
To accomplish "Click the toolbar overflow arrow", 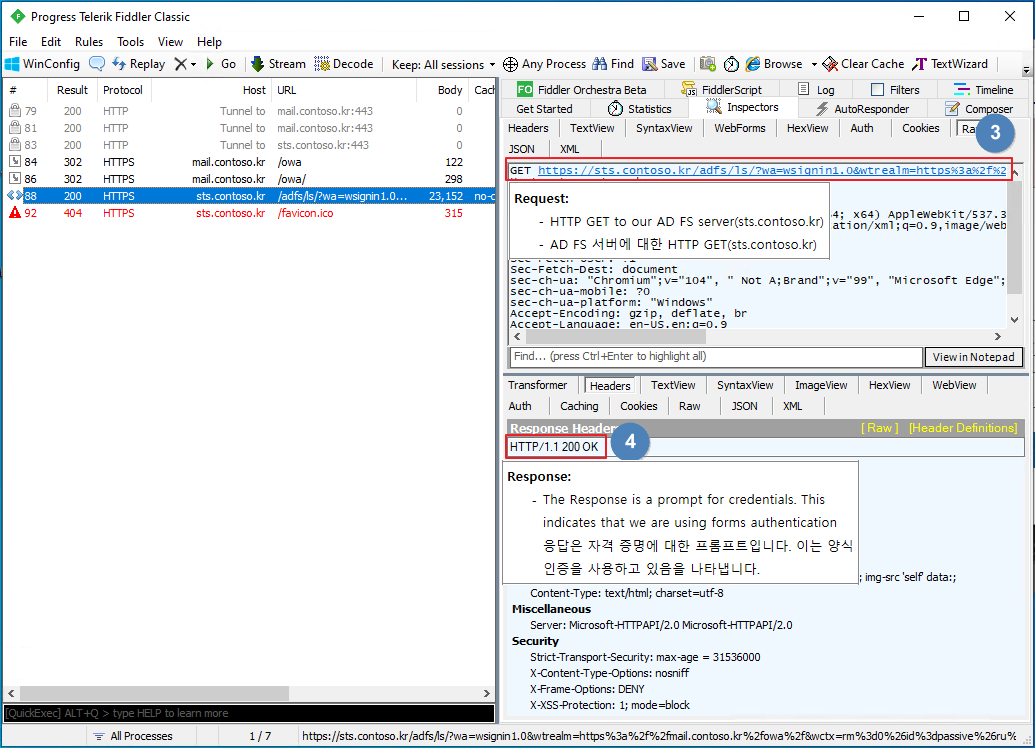I will click(x=1026, y=69).
